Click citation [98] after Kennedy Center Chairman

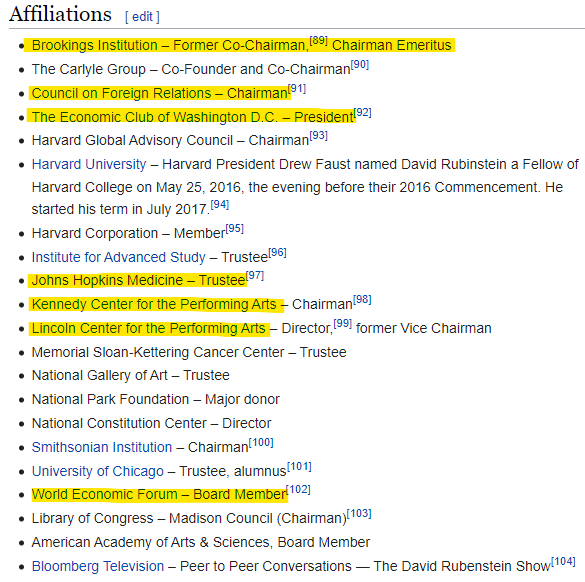tap(362, 300)
